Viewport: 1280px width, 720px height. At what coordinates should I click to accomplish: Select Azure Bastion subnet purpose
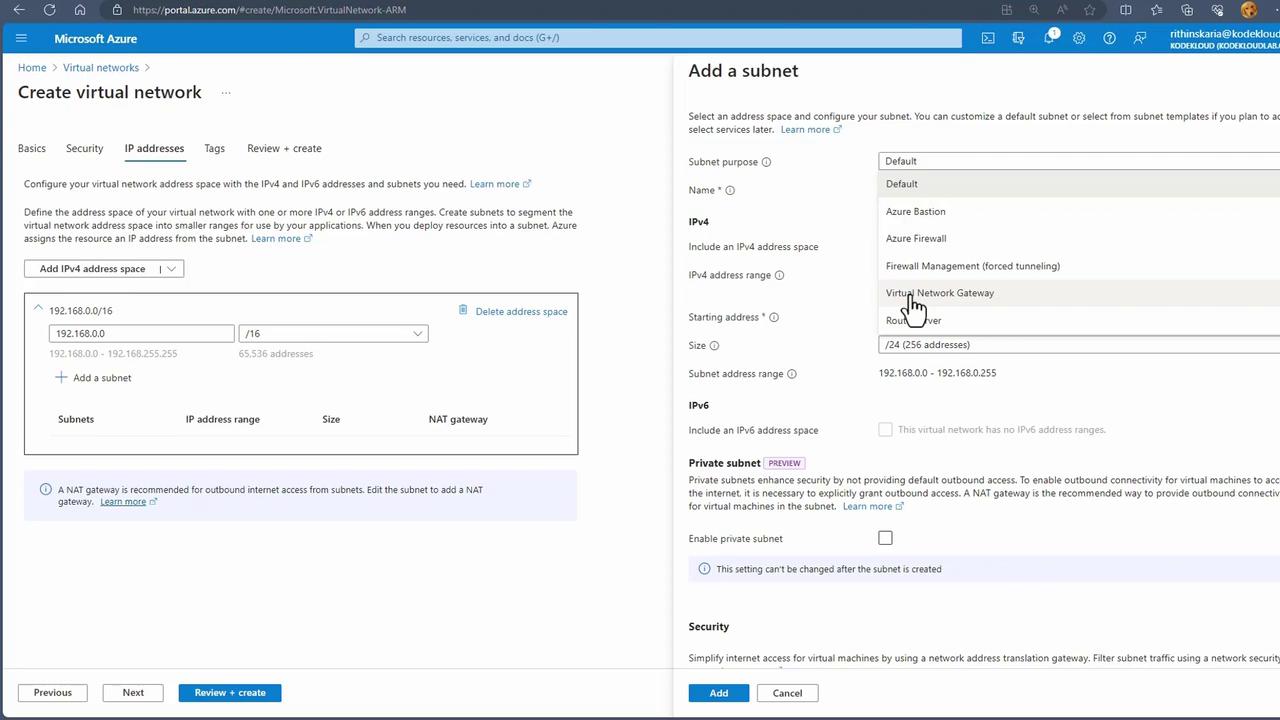[x=1079, y=211]
